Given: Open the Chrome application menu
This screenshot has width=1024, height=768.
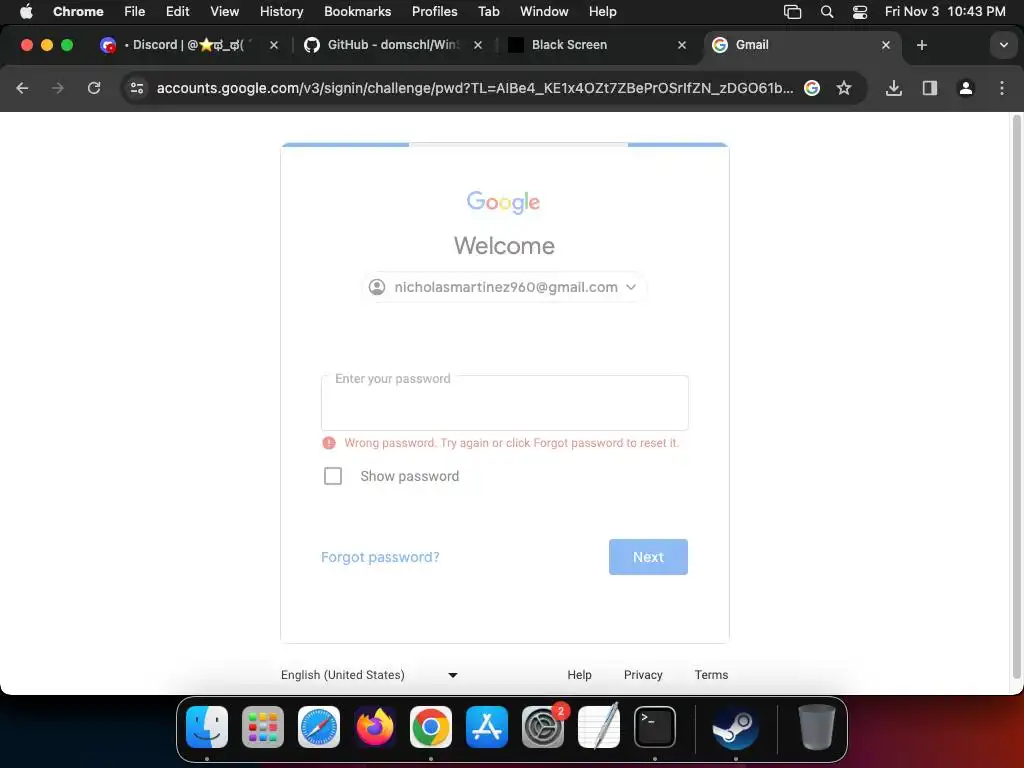Looking at the screenshot, I should point(78,11).
